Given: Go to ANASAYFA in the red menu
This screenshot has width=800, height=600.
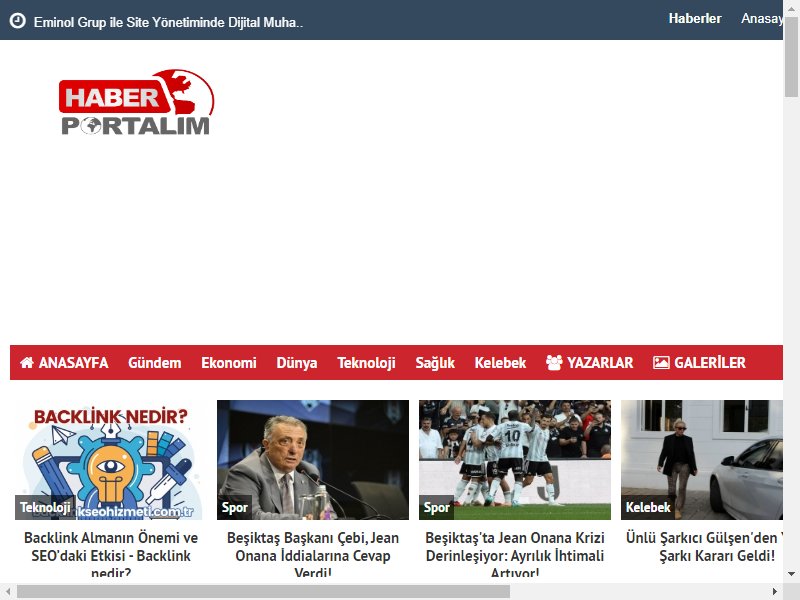Looking at the screenshot, I should pyautogui.click(x=73, y=363).
